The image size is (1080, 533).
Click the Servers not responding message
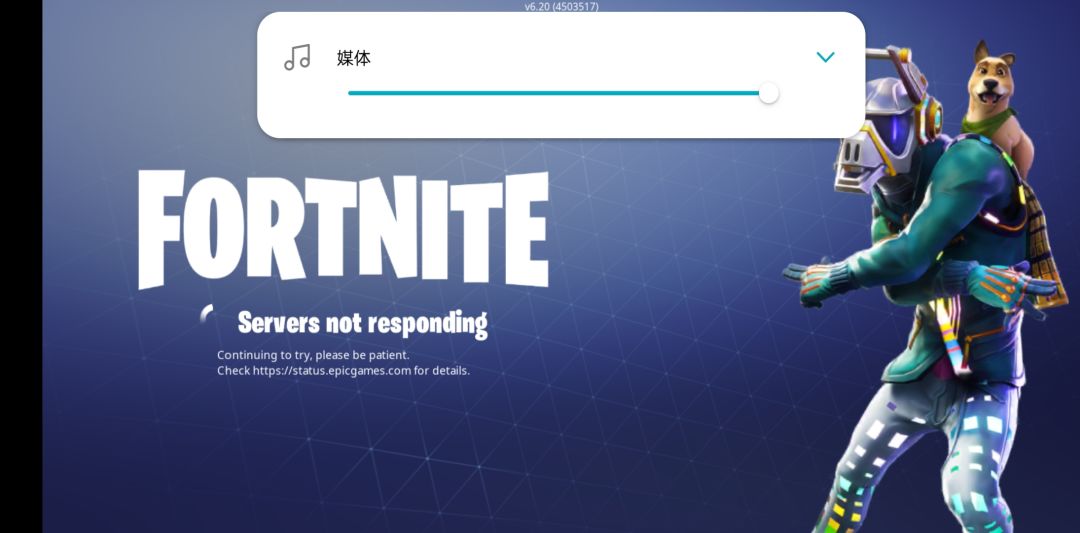[362, 322]
